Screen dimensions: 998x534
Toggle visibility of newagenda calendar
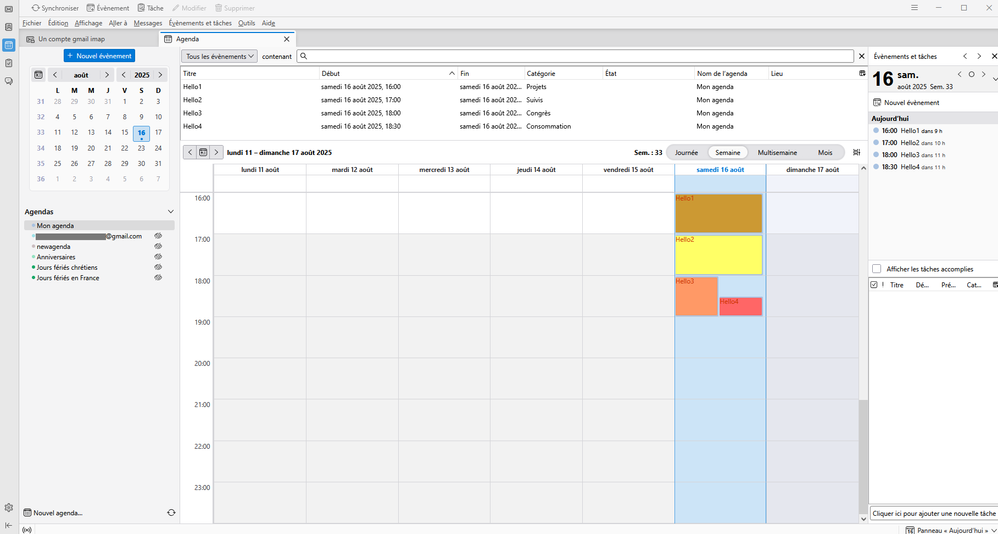tap(158, 247)
